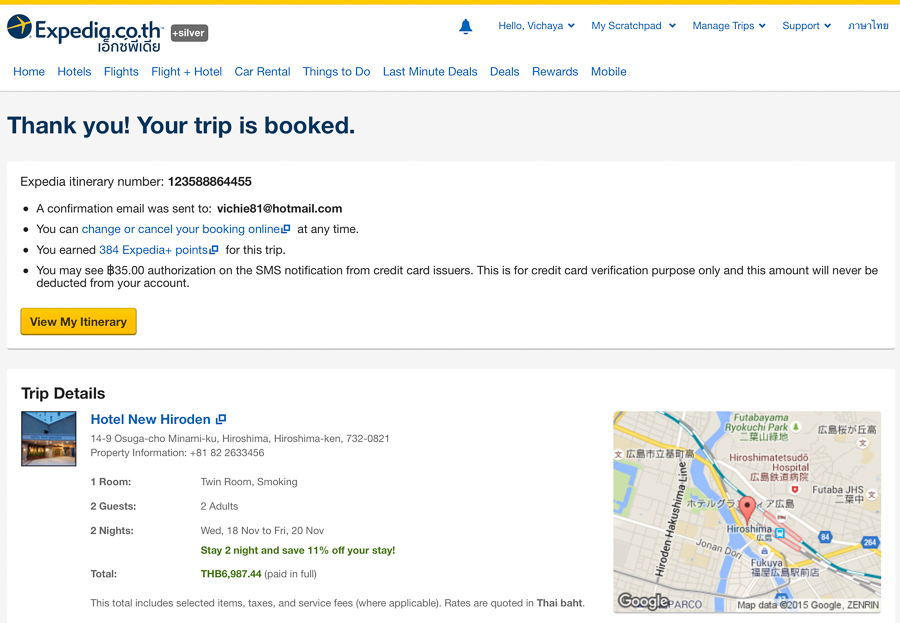This screenshot has width=900, height=623.
Task: Click external-link icon next to Hotel New Hiroden
Action: (x=221, y=419)
